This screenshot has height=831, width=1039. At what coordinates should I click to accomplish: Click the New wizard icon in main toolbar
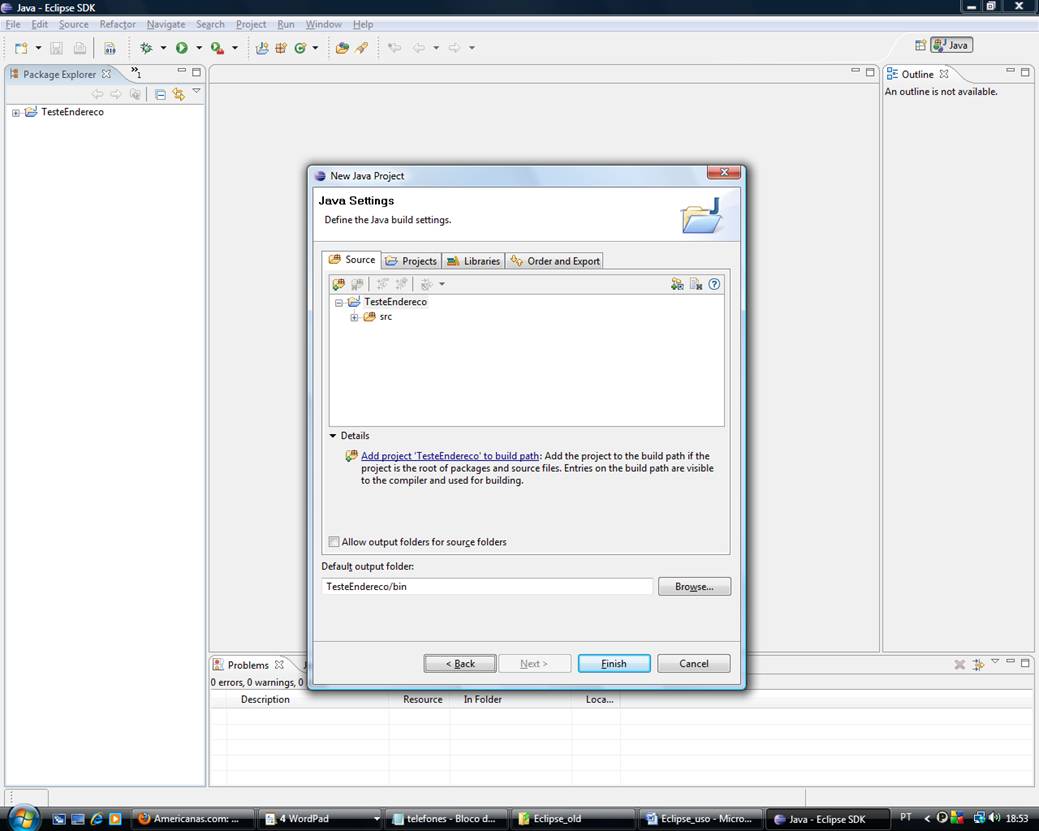coord(21,48)
